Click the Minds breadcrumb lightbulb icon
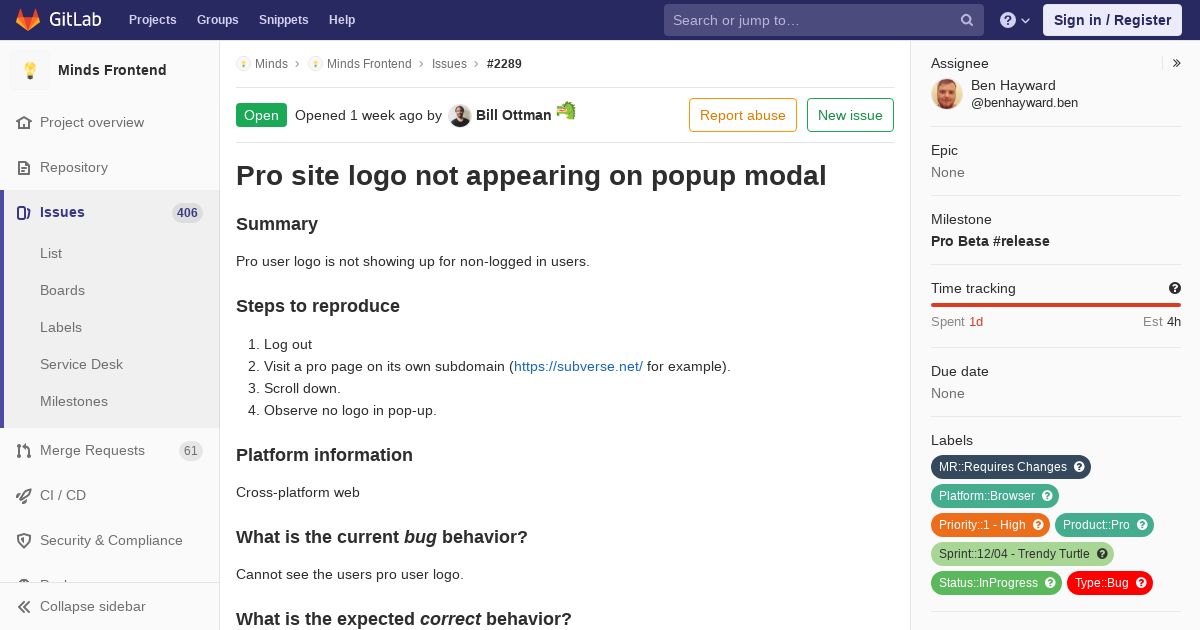Image resolution: width=1200 pixels, height=630 pixels. tap(243, 64)
